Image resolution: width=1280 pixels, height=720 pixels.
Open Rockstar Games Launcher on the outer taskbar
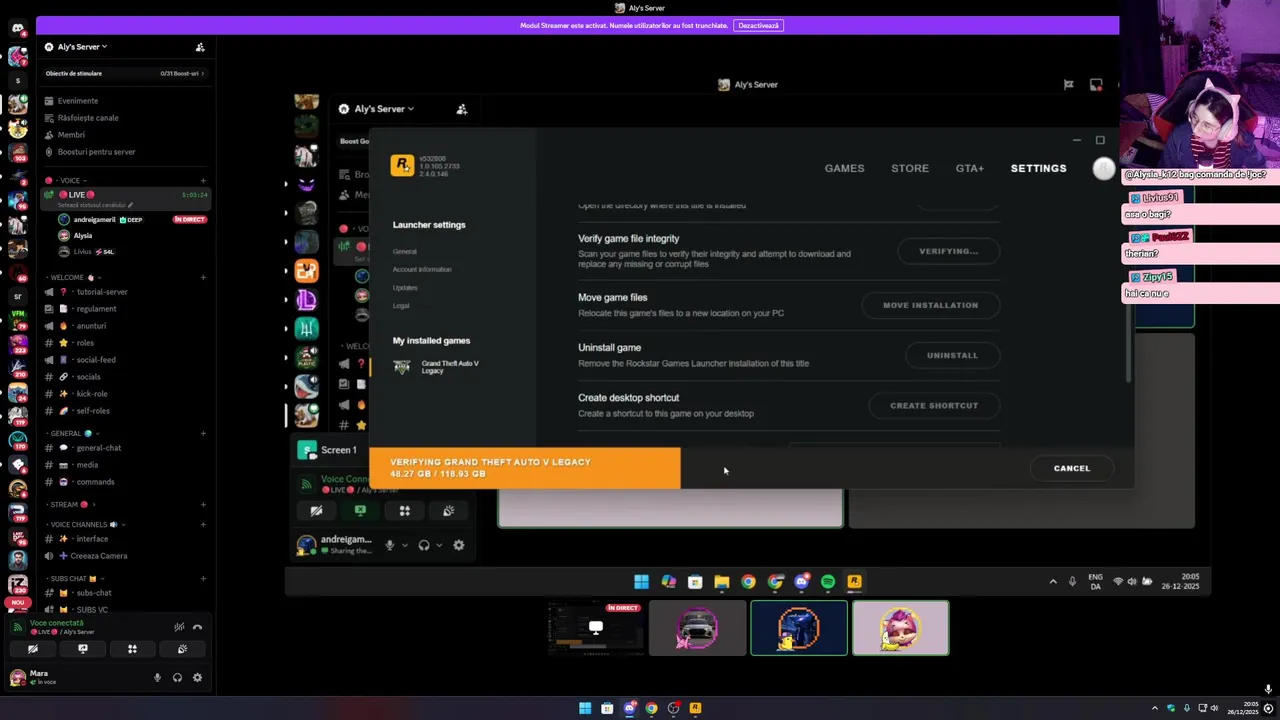pyautogui.click(x=695, y=708)
